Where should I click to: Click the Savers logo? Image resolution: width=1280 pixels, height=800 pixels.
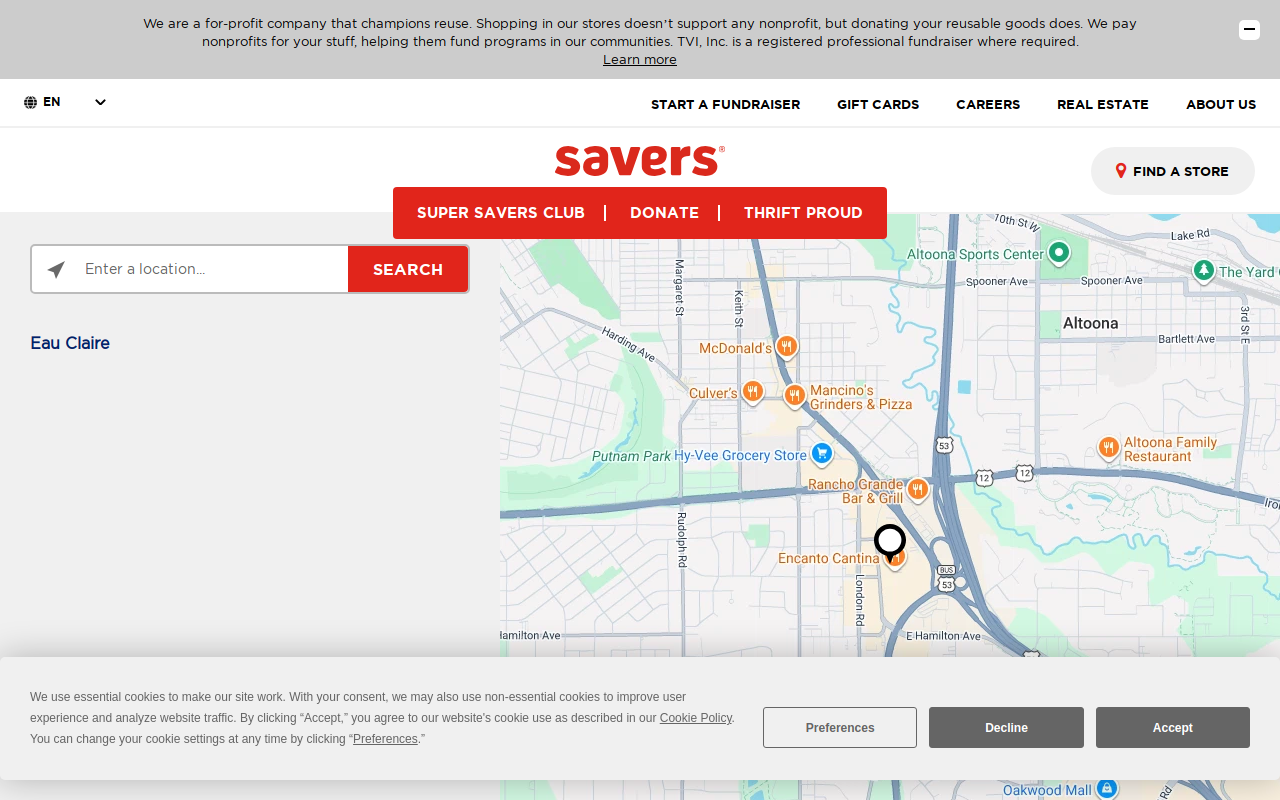click(x=640, y=160)
